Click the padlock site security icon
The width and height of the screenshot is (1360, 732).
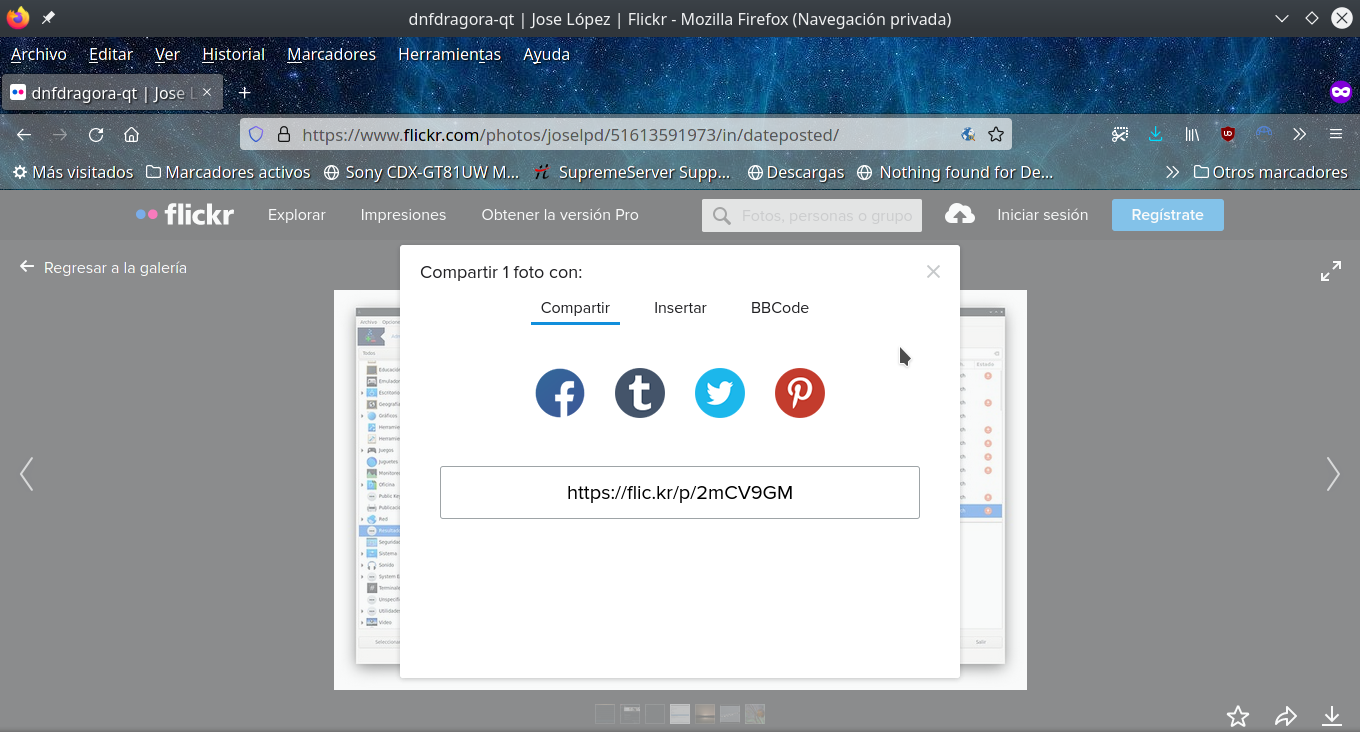283,134
